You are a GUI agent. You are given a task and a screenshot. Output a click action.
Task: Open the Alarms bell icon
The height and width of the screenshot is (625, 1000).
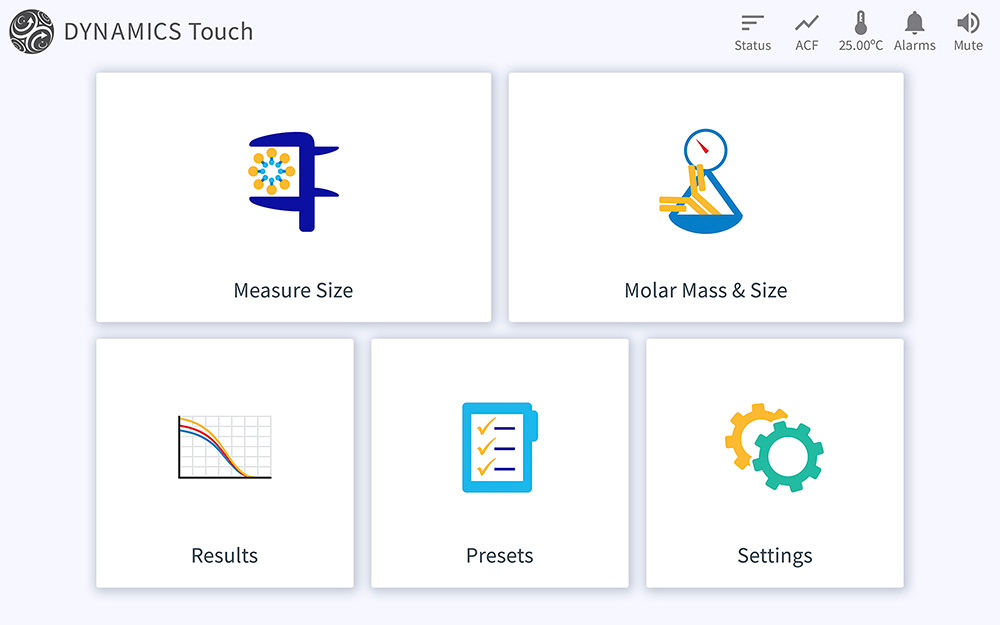pos(914,22)
